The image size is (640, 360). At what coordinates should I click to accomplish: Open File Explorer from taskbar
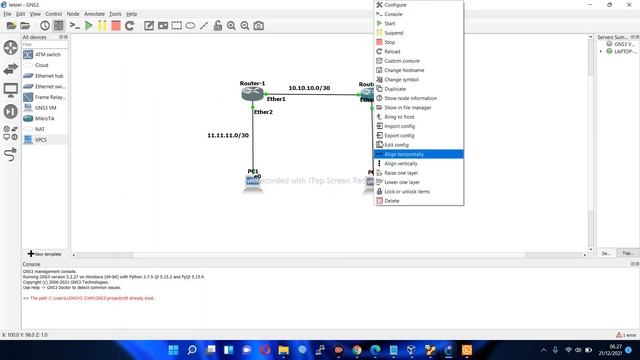point(284,350)
